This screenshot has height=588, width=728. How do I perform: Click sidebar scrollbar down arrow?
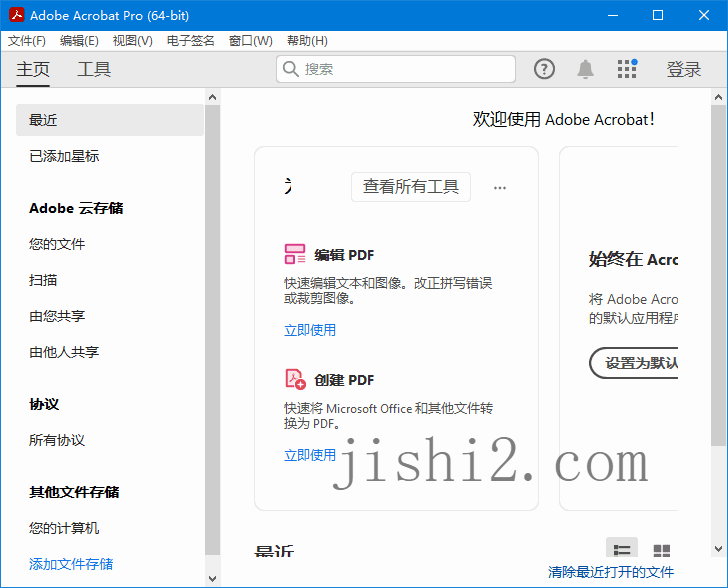click(x=213, y=579)
